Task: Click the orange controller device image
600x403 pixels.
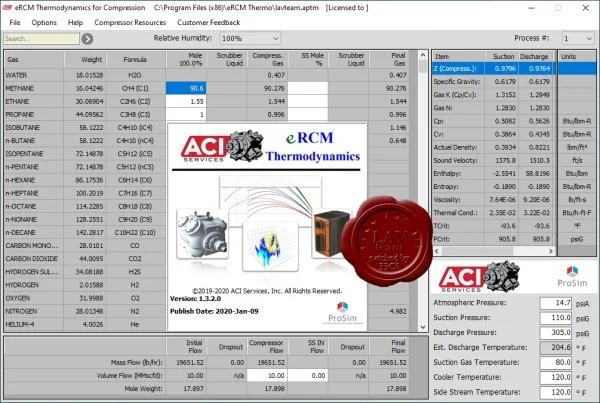Action: [331, 233]
